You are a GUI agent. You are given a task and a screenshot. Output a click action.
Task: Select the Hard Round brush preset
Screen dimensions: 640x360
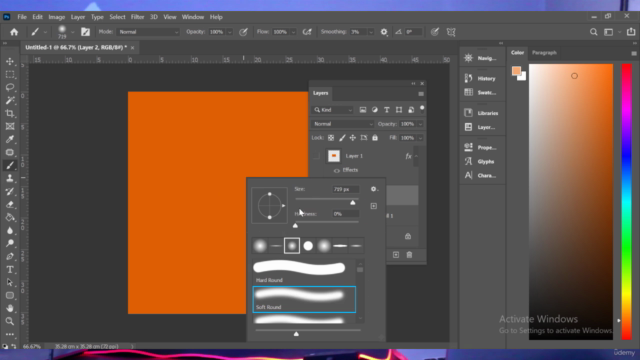[x=304, y=272]
